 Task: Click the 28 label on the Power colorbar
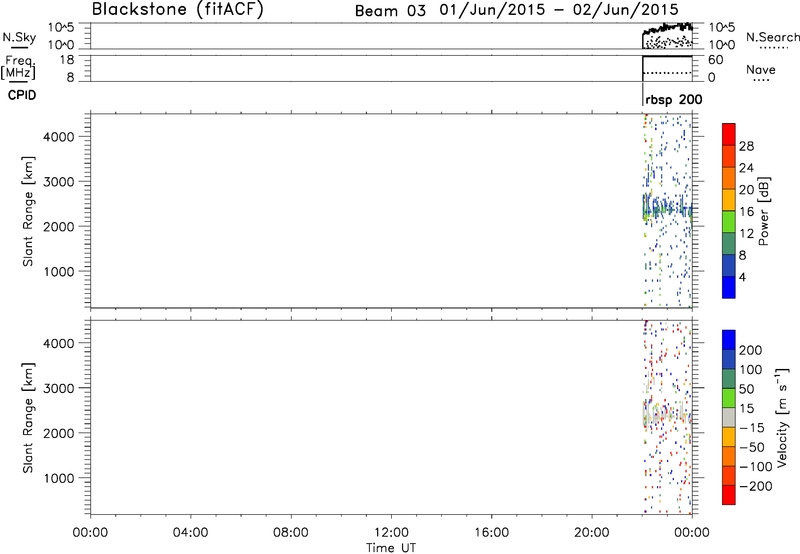pyautogui.click(x=746, y=146)
